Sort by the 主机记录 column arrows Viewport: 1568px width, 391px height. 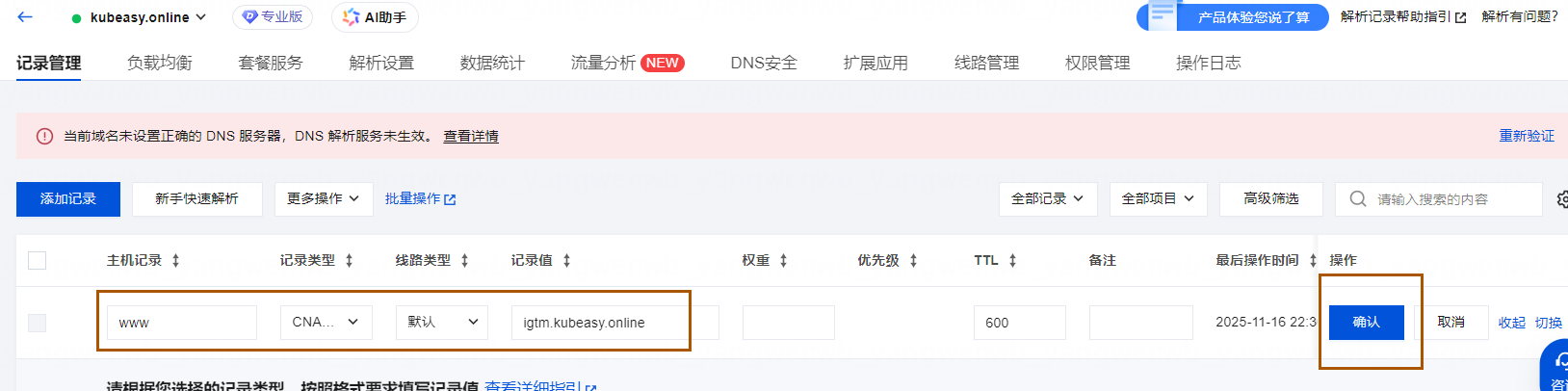tap(175, 260)
